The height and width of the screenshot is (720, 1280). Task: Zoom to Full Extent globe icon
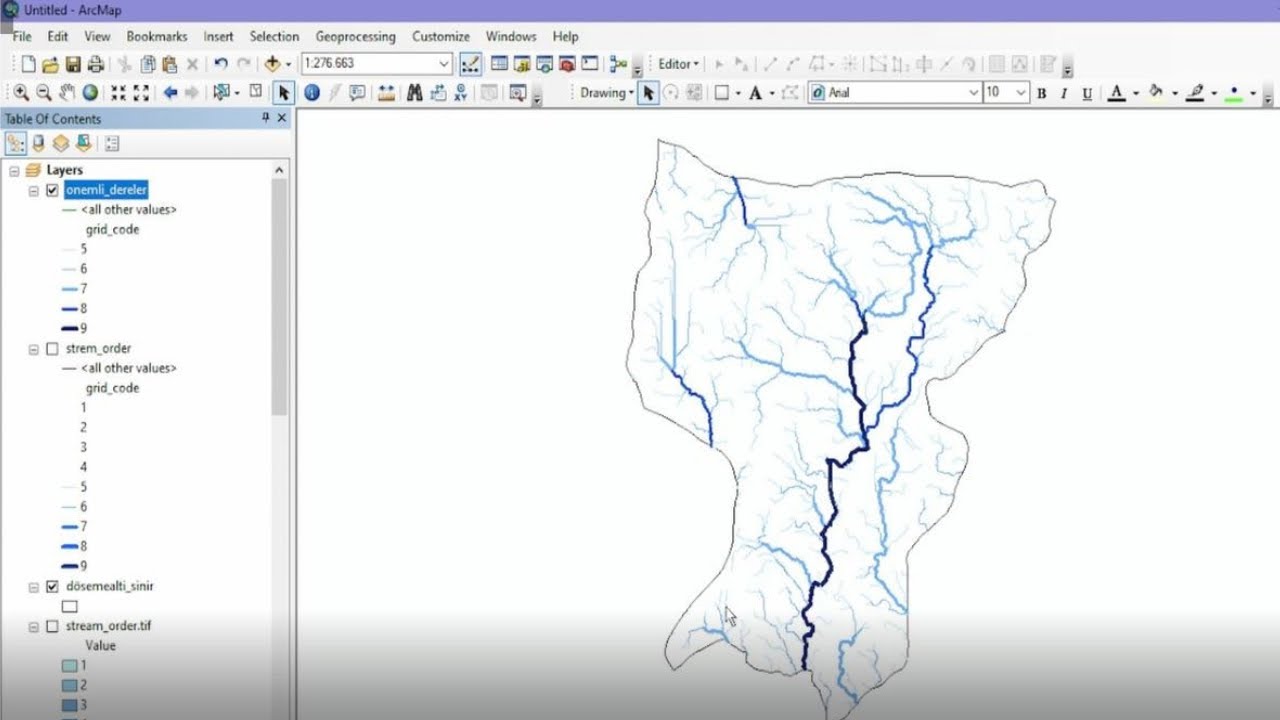90,93
